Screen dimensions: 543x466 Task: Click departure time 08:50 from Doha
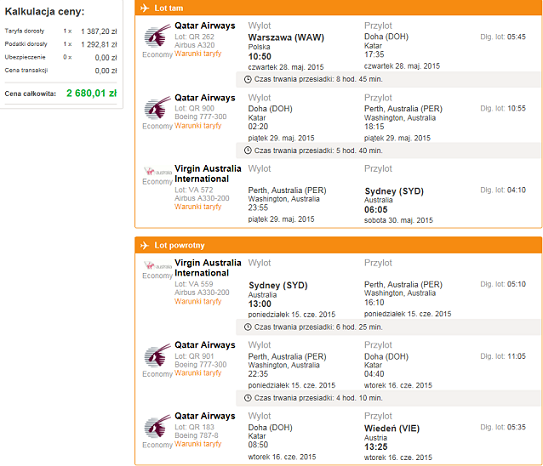258,445
